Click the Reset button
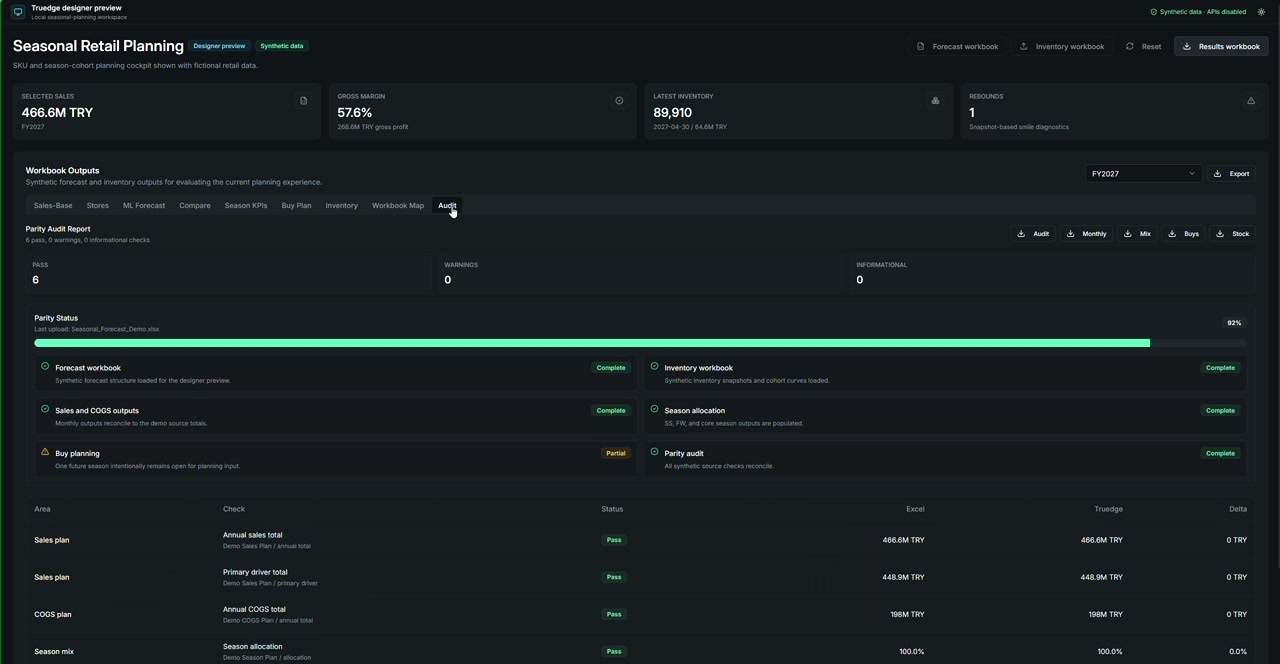This screenshot has width=1280, height=664. point(1143,46)
